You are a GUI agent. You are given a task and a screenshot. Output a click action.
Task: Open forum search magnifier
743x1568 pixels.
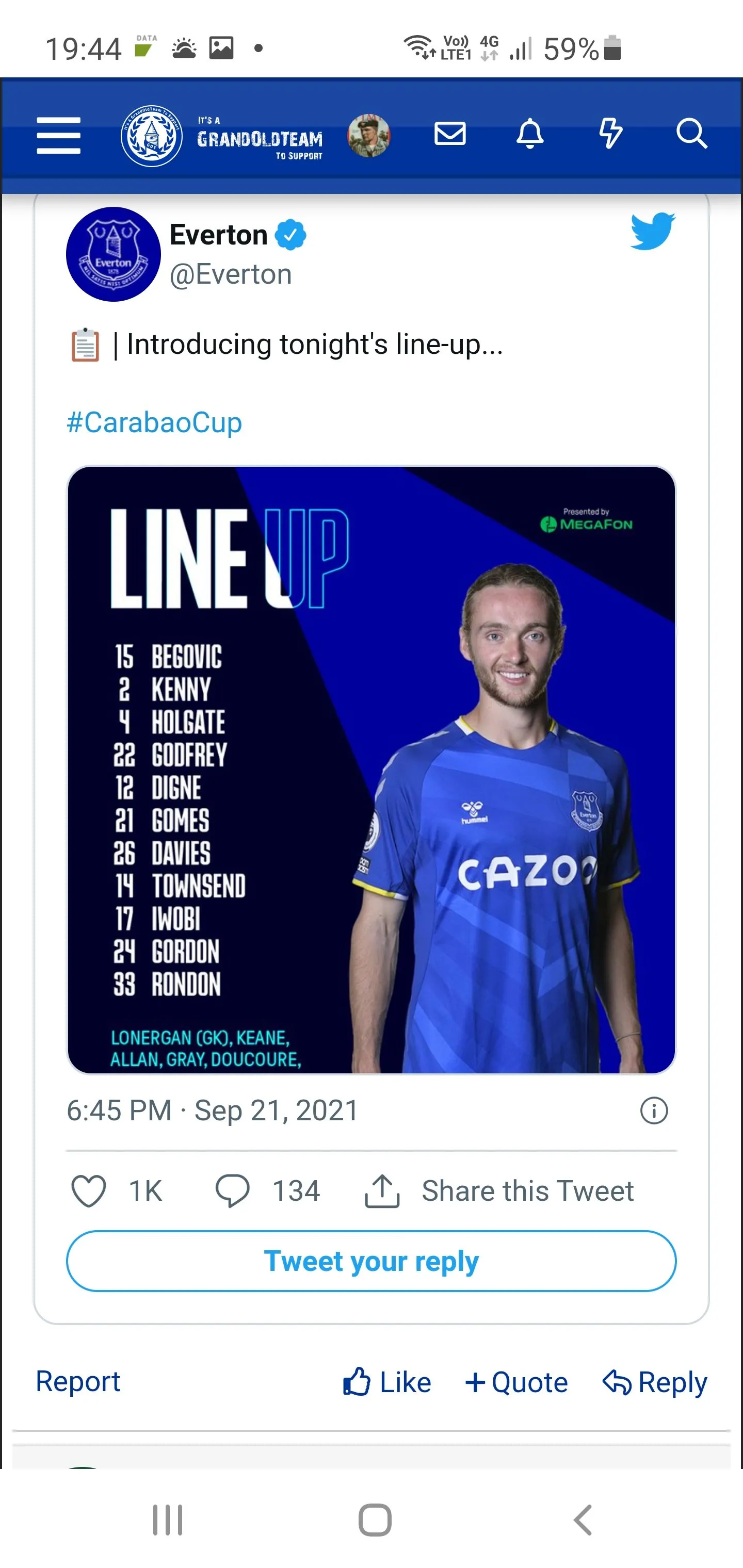pos(691,134)
